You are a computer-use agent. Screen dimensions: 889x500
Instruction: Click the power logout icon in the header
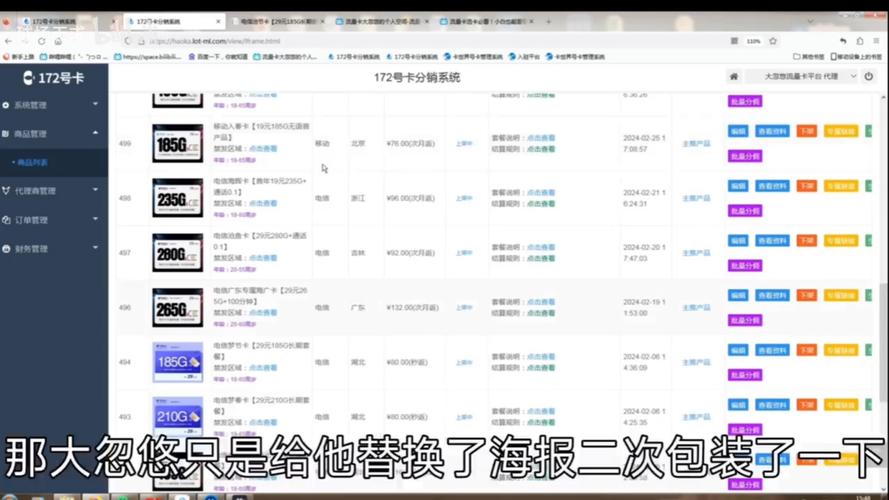point(869,77)
